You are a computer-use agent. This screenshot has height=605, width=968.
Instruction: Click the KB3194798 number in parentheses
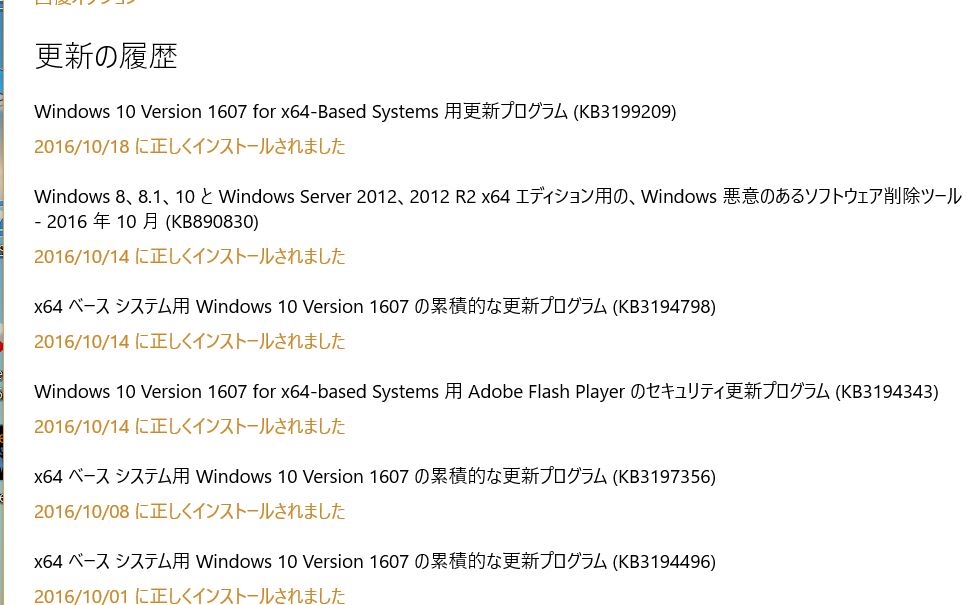pyautogui.click(x=664, y=307)
